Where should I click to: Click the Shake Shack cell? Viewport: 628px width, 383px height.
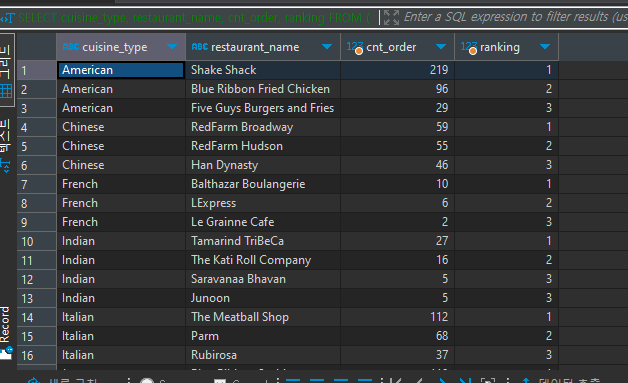coord(263,70)
